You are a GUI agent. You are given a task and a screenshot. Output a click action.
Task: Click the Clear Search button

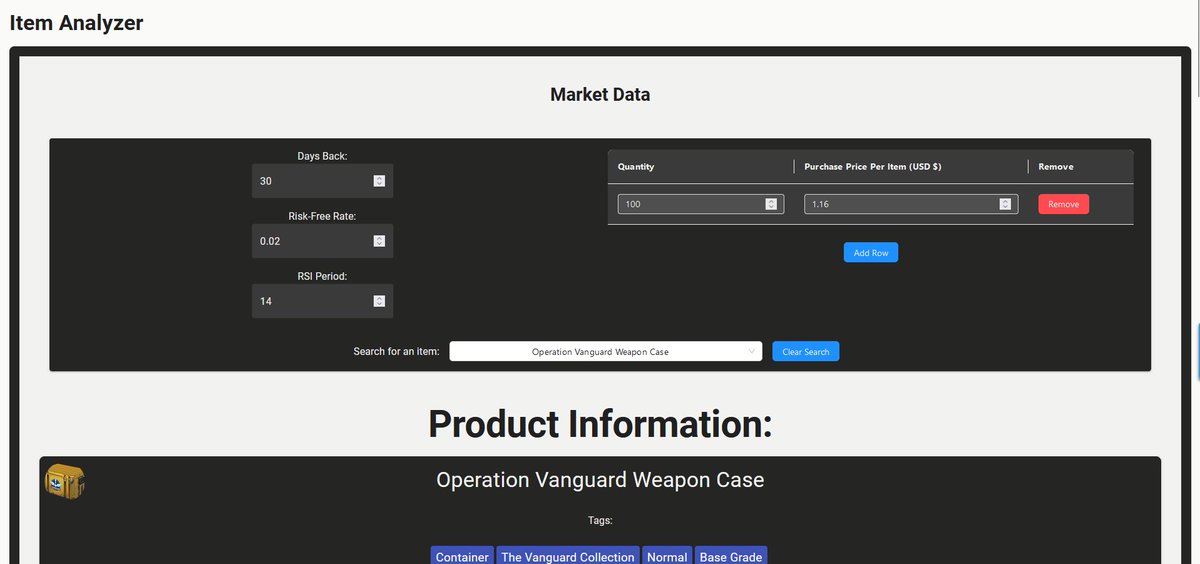click(806, 351)
